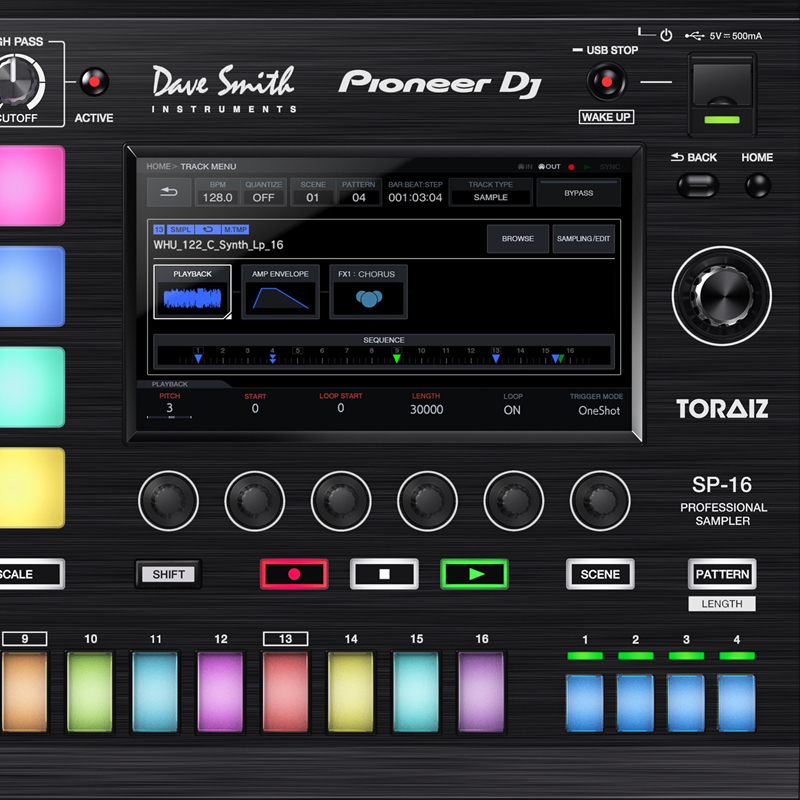Open the PLAYBACK parameter tab
The image size is (800, 800).
point(169,384)
